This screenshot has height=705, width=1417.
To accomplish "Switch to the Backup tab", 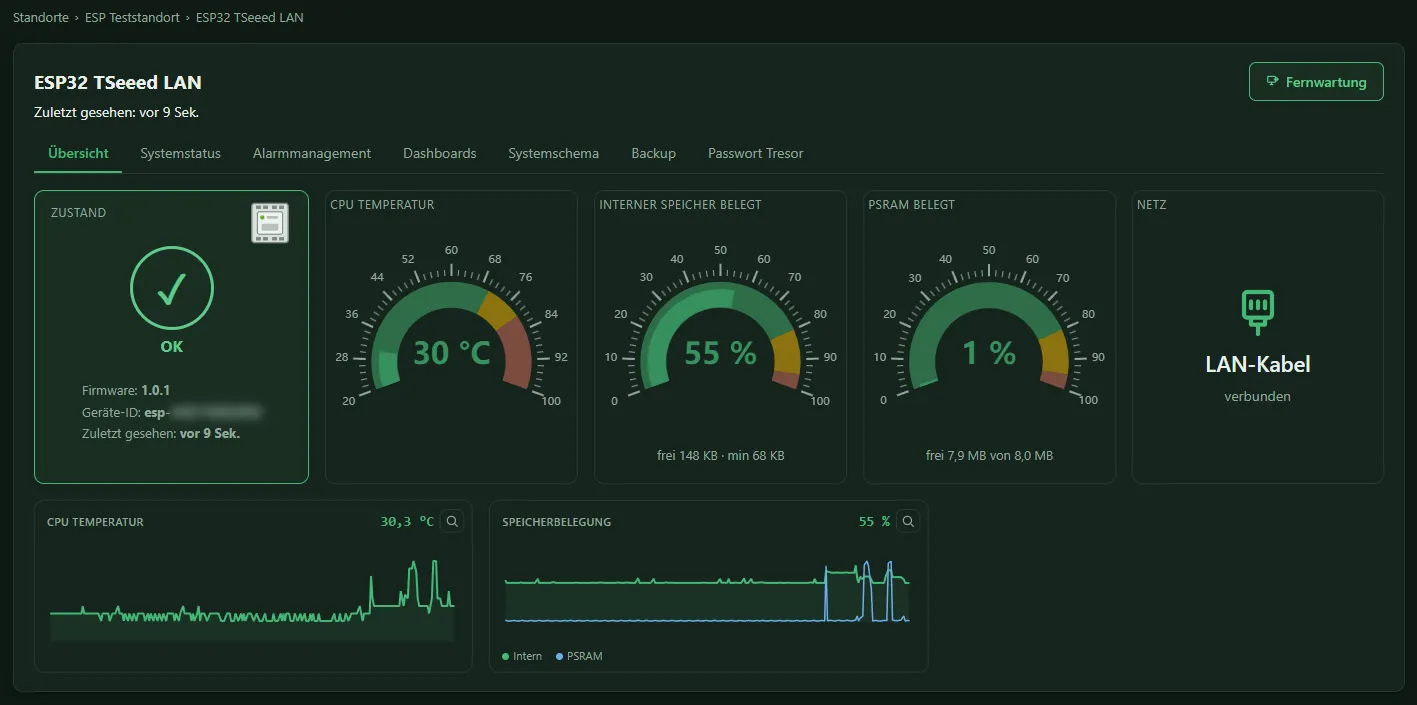I will [x=654, y=153].
